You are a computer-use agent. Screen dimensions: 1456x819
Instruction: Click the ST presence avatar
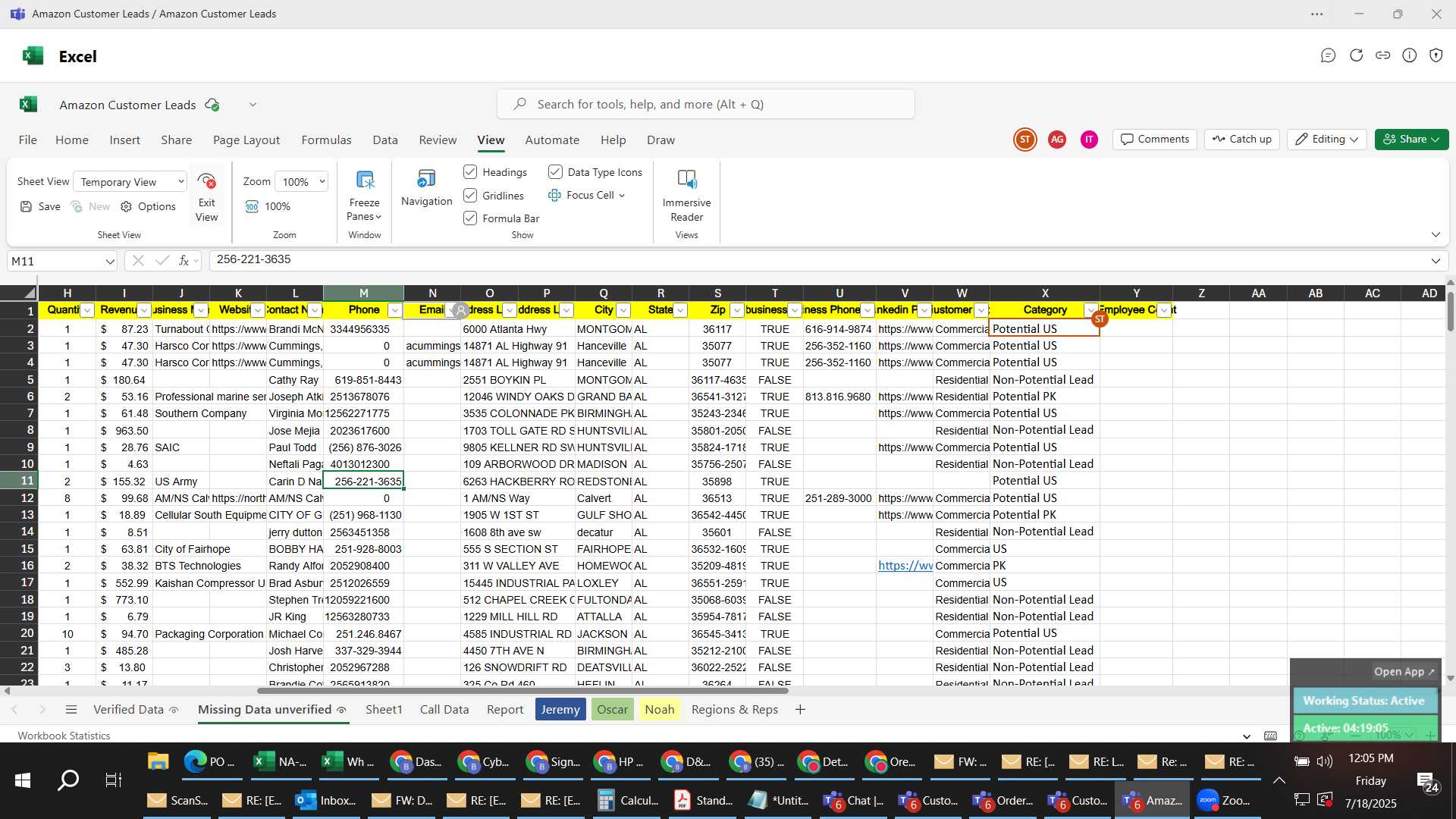coord(1025,140)
